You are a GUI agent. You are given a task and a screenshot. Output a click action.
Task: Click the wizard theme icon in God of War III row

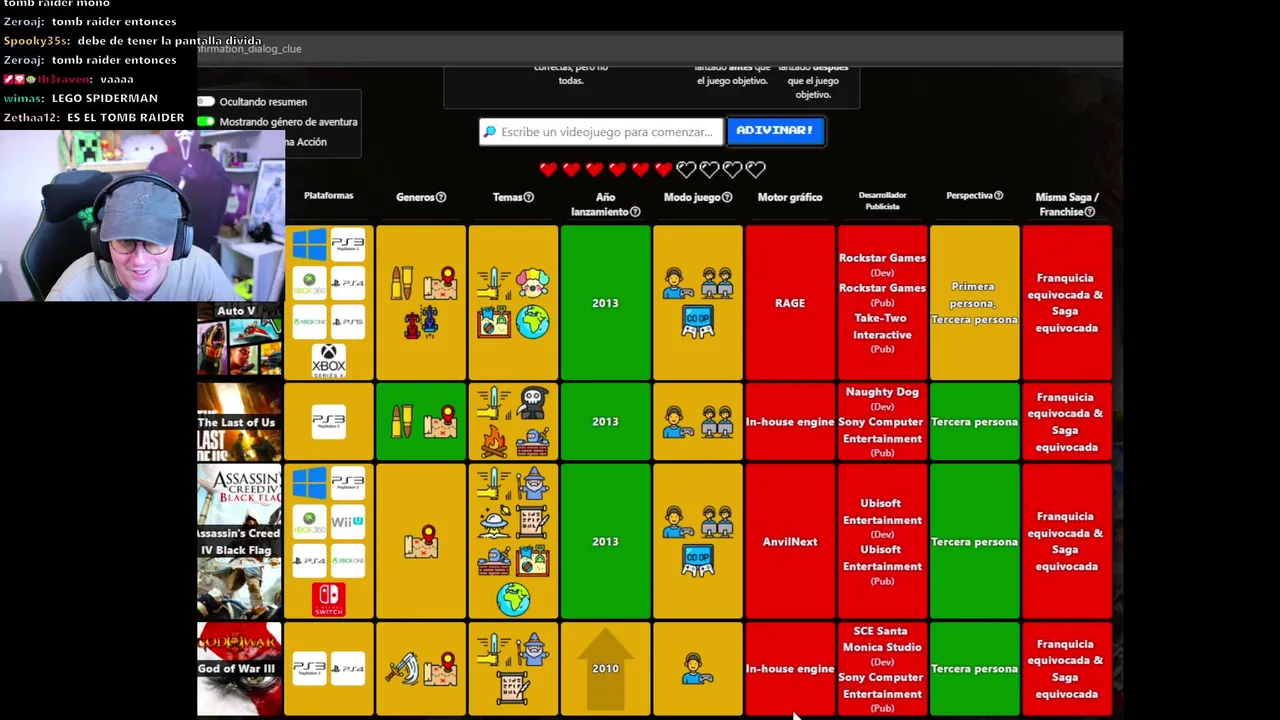[x=533, y=649]
